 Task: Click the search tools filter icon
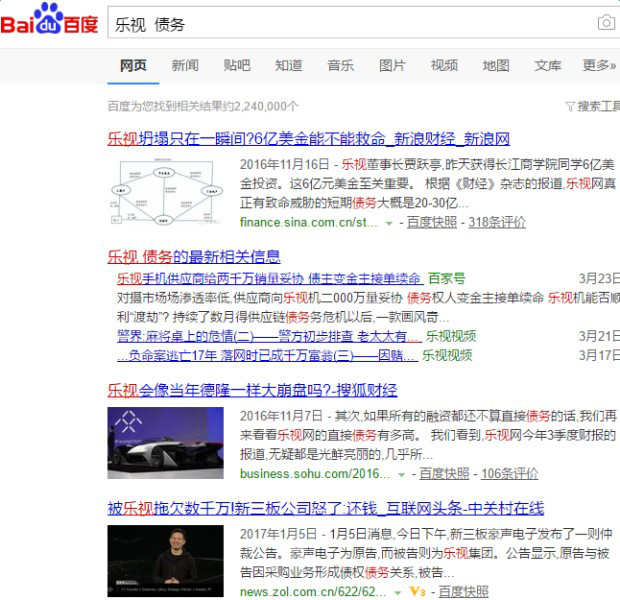[x=570, y=106]
